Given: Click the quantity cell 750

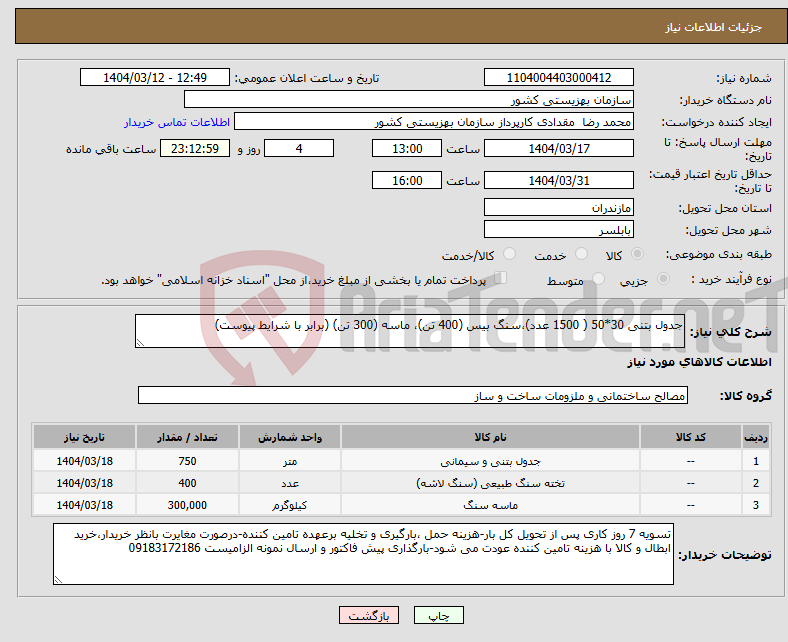Looking at the screenshot, I should [187, 461].
